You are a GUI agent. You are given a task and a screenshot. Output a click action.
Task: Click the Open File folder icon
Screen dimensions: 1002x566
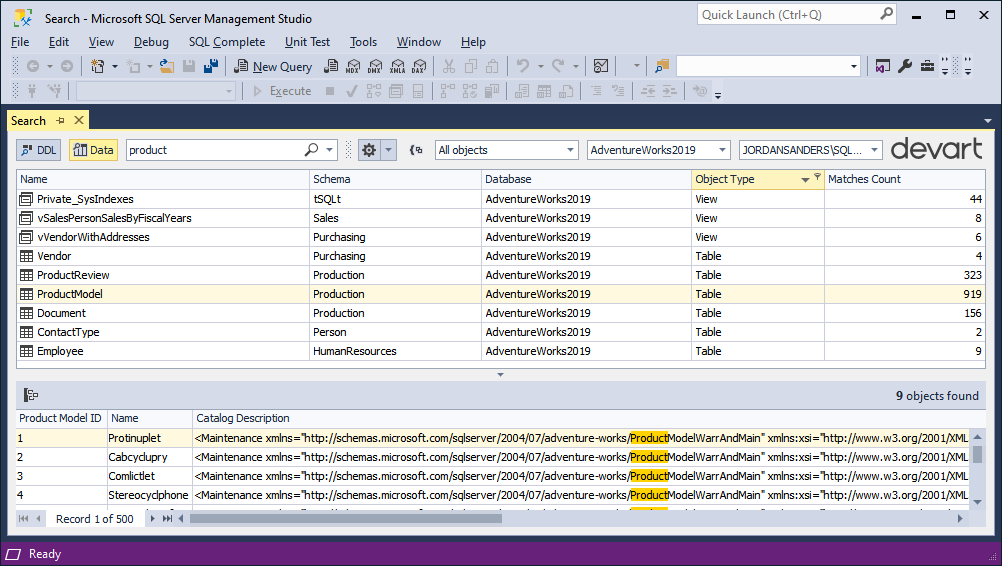167,66
